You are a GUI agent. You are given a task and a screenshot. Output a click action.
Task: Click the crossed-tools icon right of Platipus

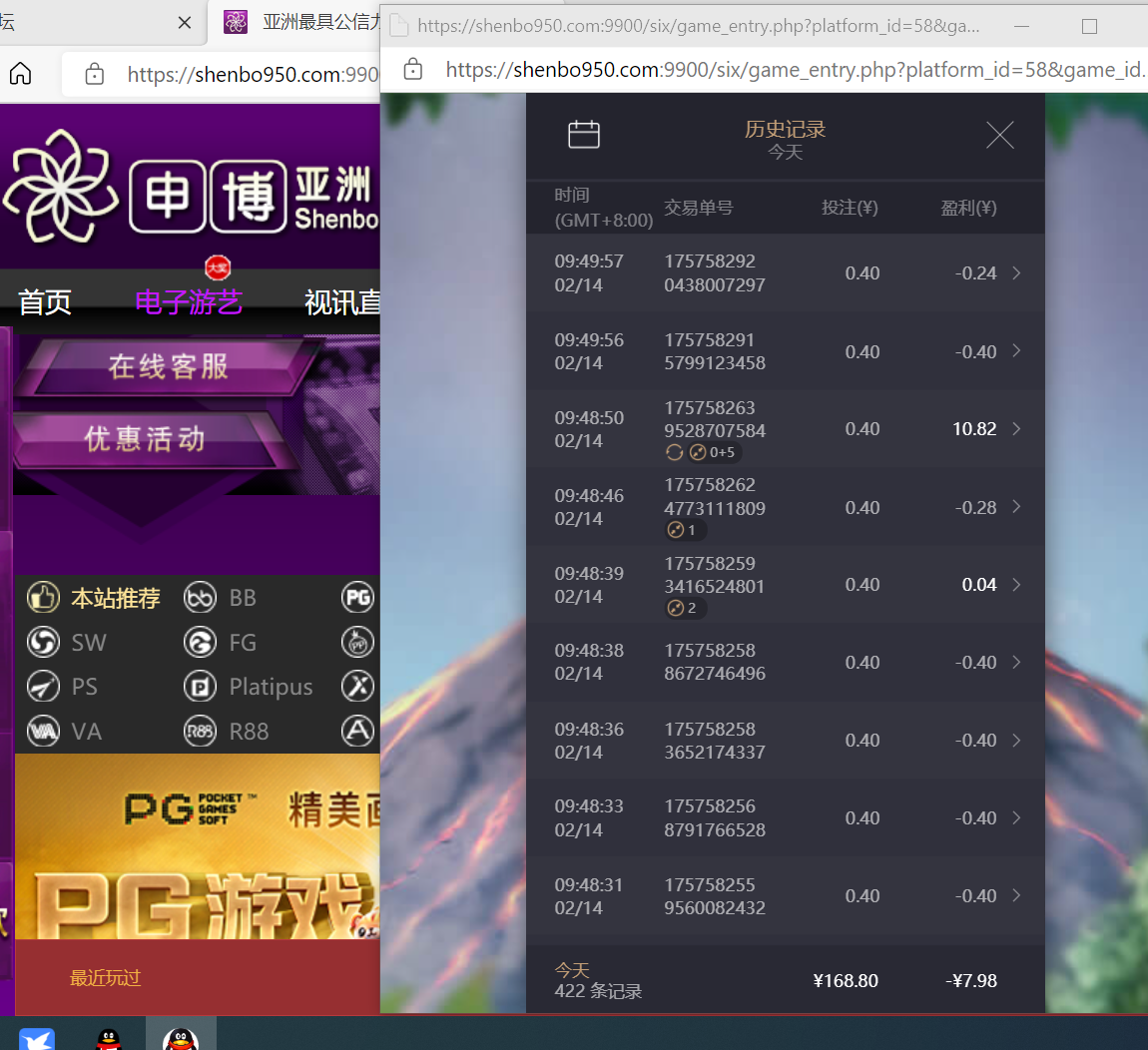point(358,686)
